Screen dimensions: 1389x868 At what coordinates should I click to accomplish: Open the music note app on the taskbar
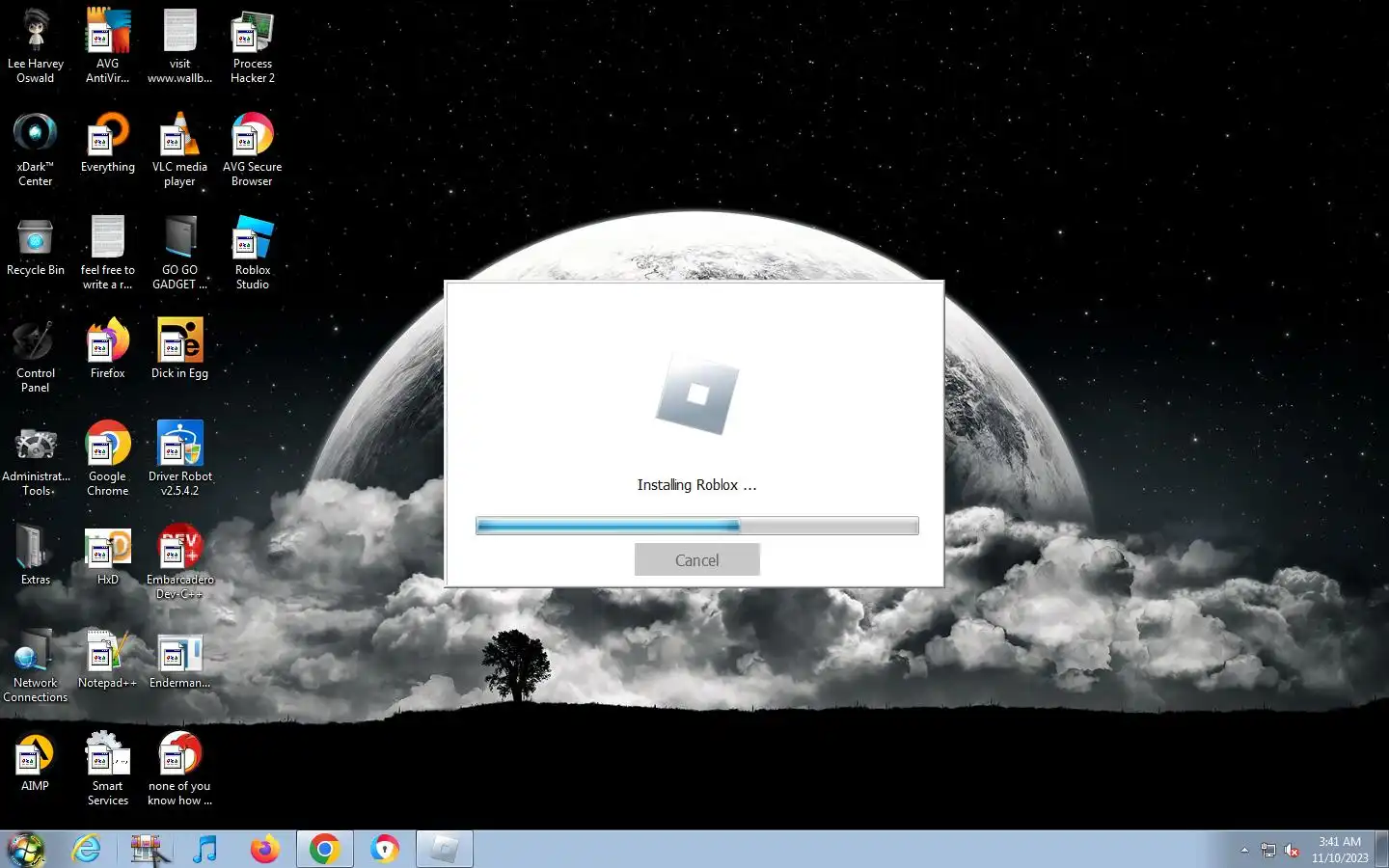(204, 849)
